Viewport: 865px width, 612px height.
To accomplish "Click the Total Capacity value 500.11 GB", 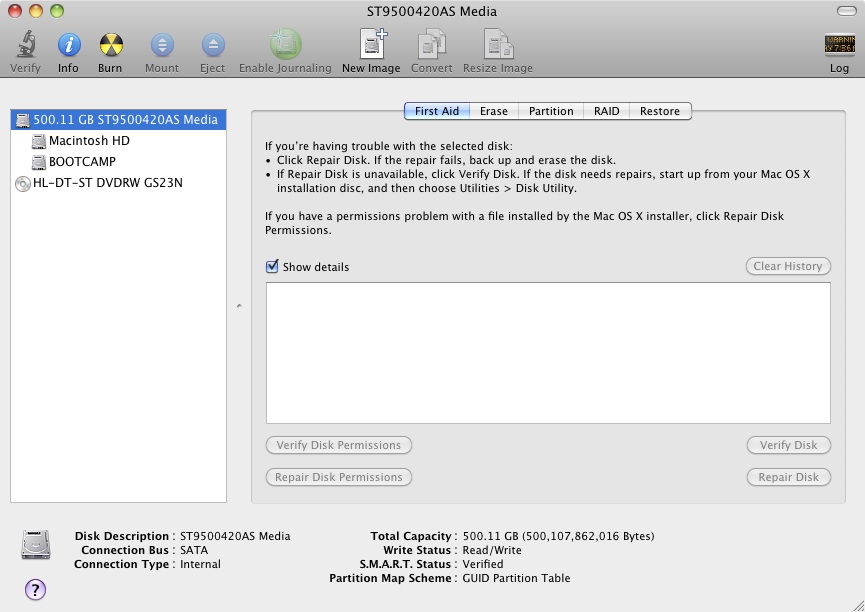I will 558,536.
